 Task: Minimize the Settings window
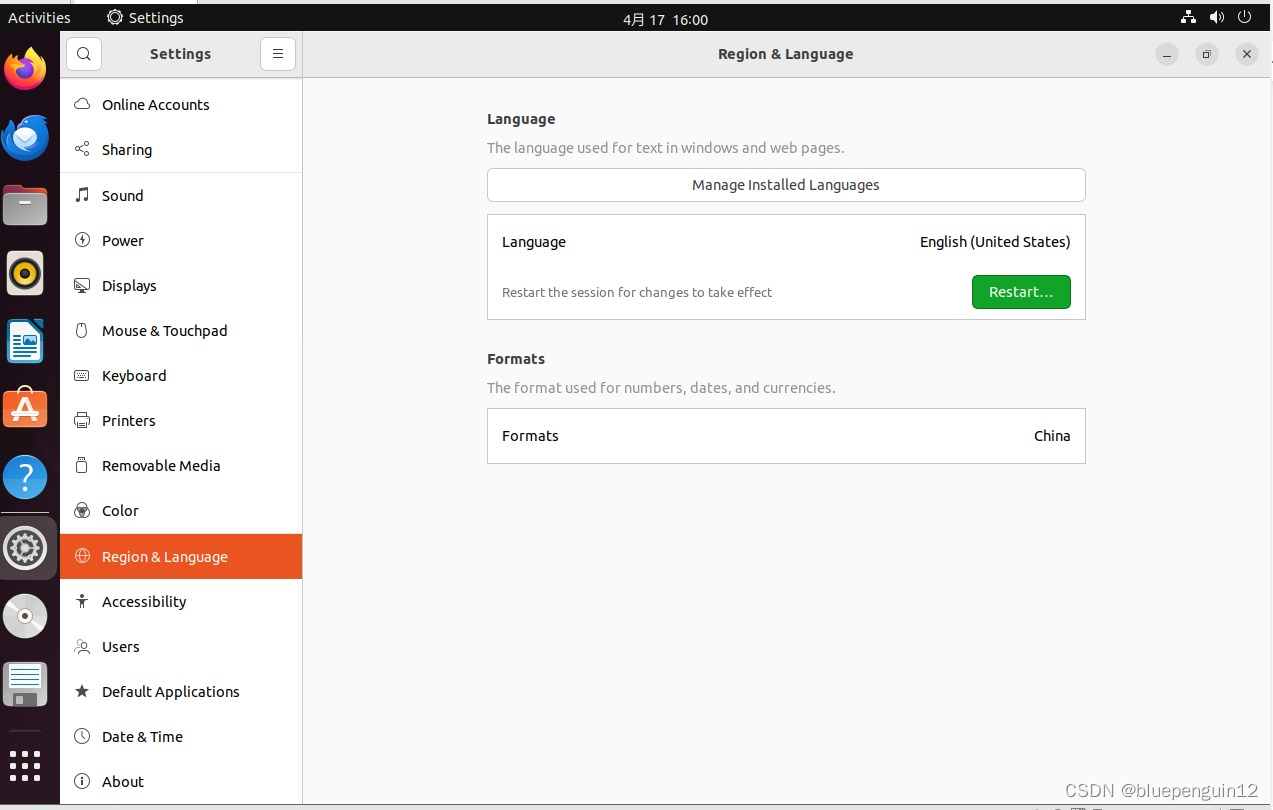1167,54
